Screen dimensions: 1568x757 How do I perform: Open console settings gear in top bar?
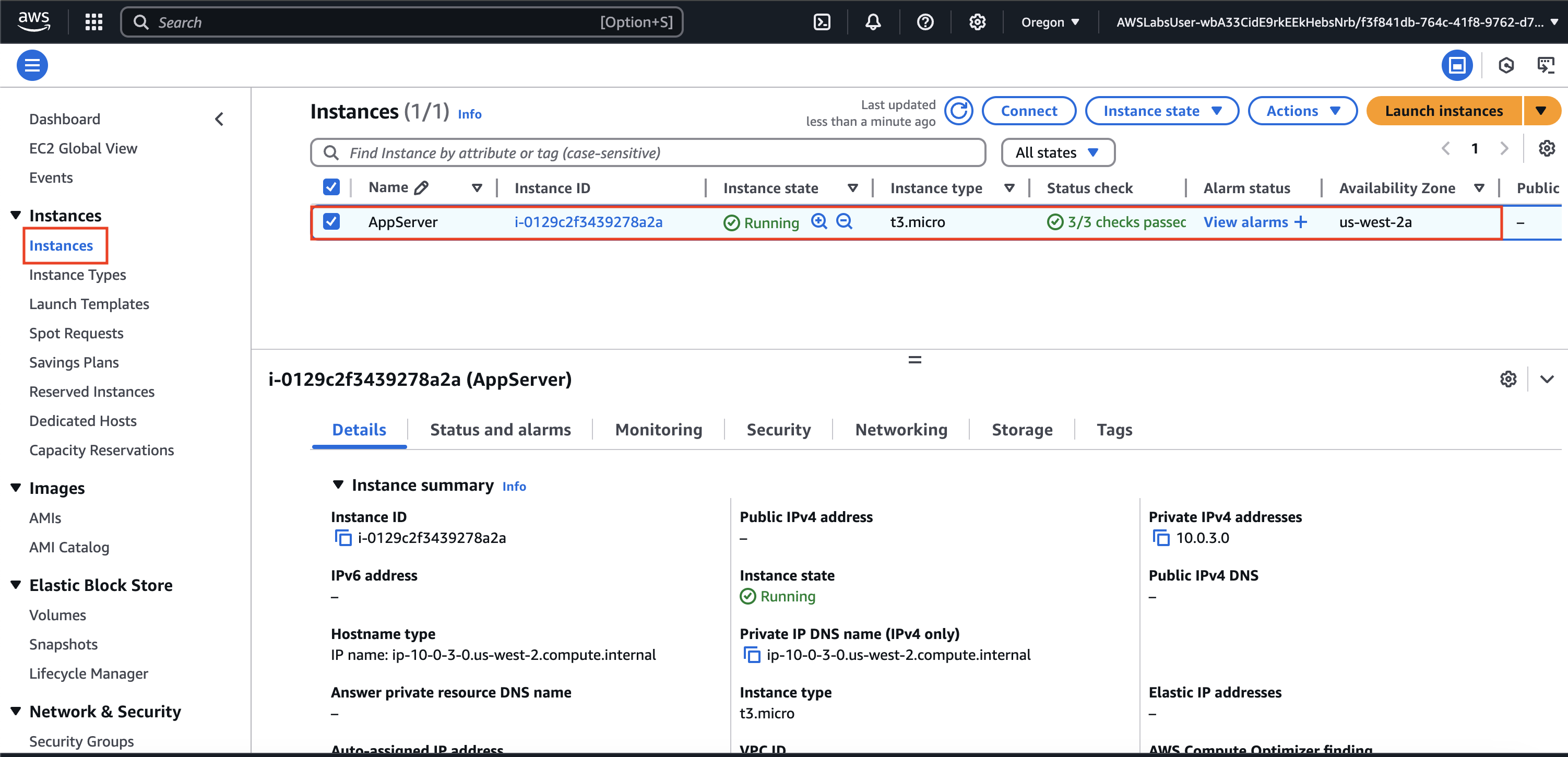pyautogui.click(x=977, y=22)
